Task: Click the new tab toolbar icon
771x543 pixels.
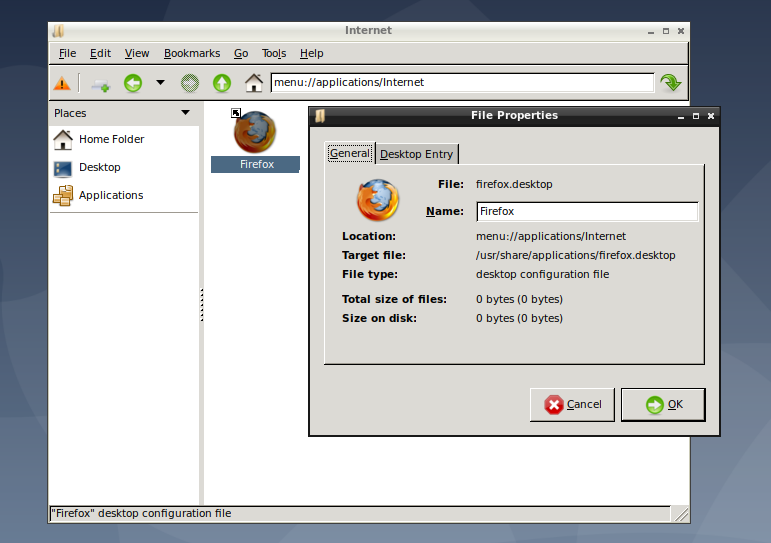Action: tap(100, 84)
